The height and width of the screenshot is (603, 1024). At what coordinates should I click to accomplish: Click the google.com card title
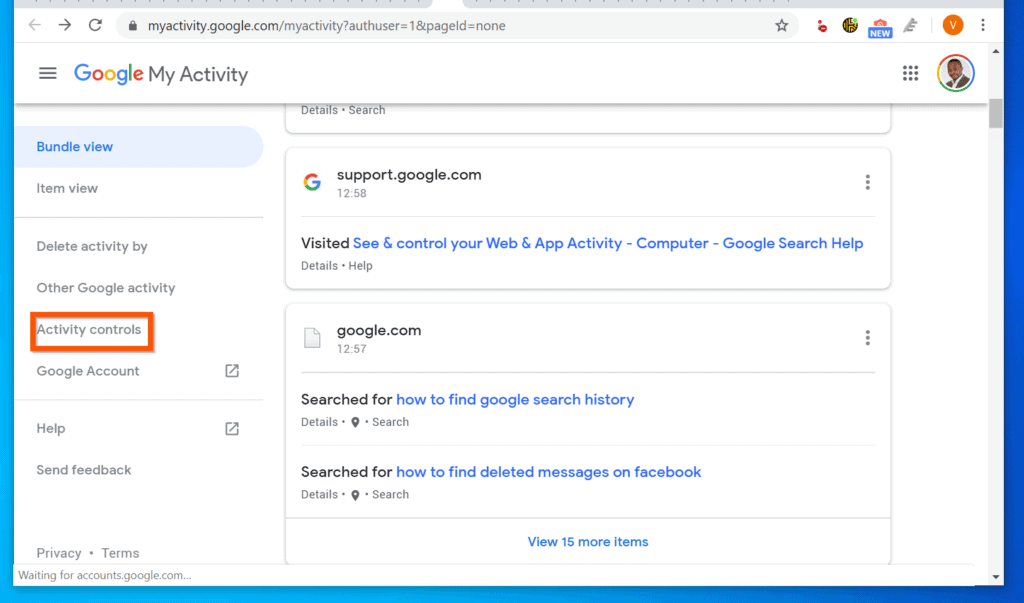coord(379,330)
